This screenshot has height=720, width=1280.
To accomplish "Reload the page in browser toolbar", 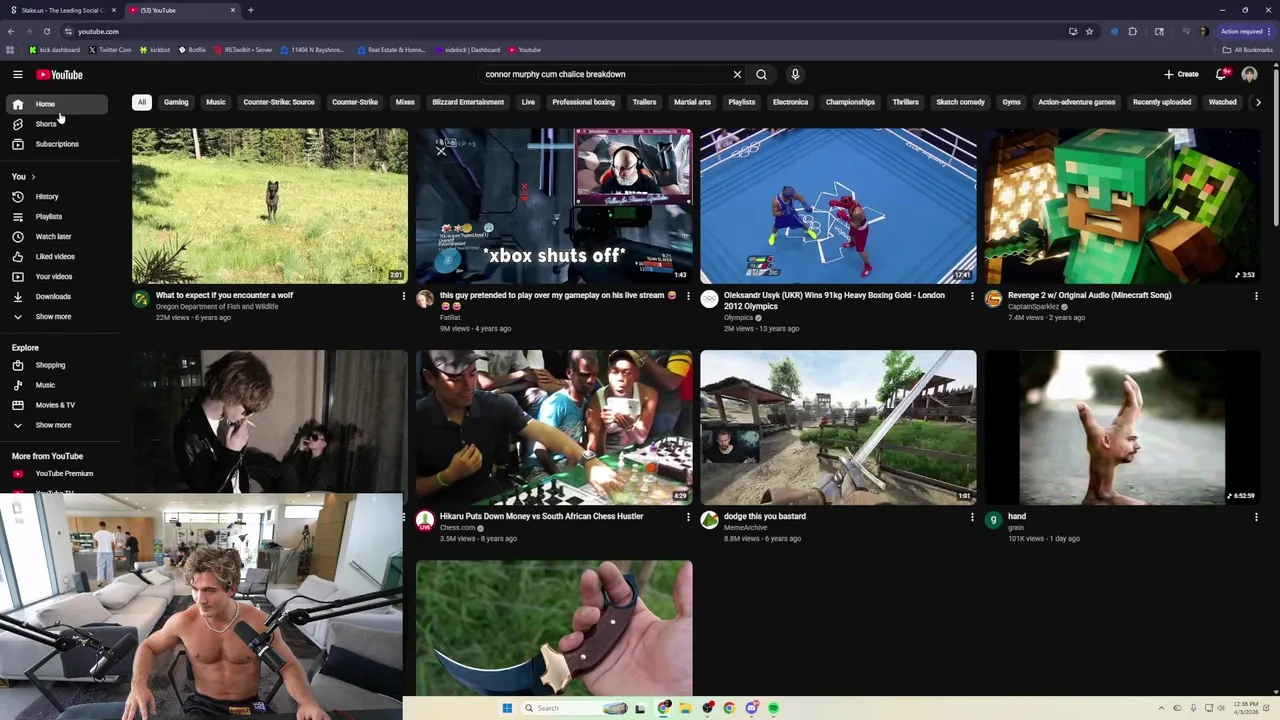I will click(x=46, y=31).
